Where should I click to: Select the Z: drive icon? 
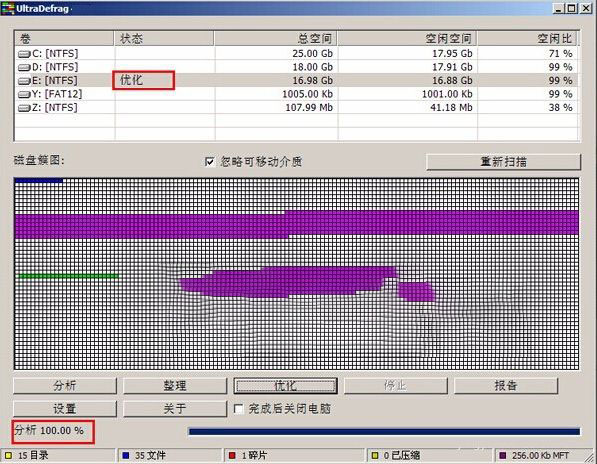click(x=24, y=108)
